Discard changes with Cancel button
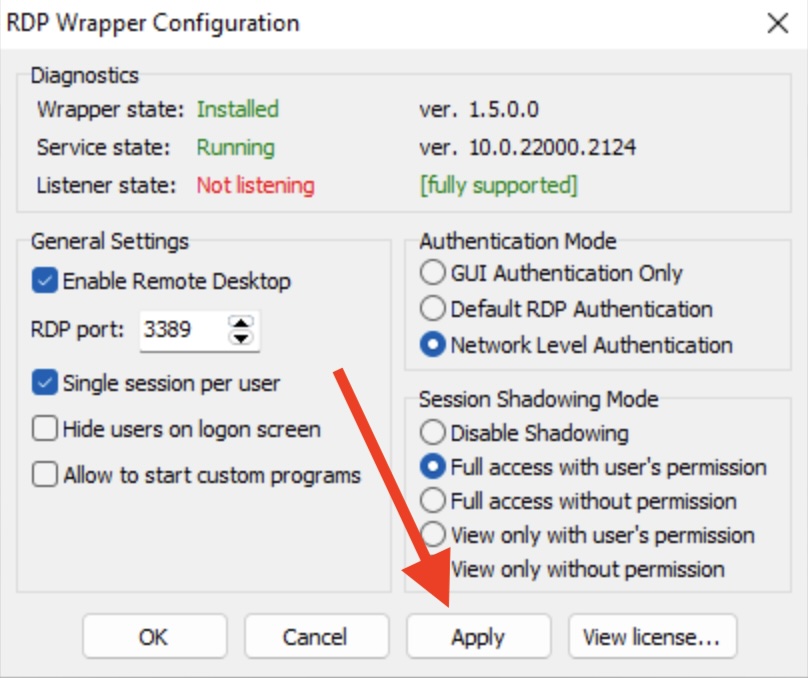 pos(316,637)
